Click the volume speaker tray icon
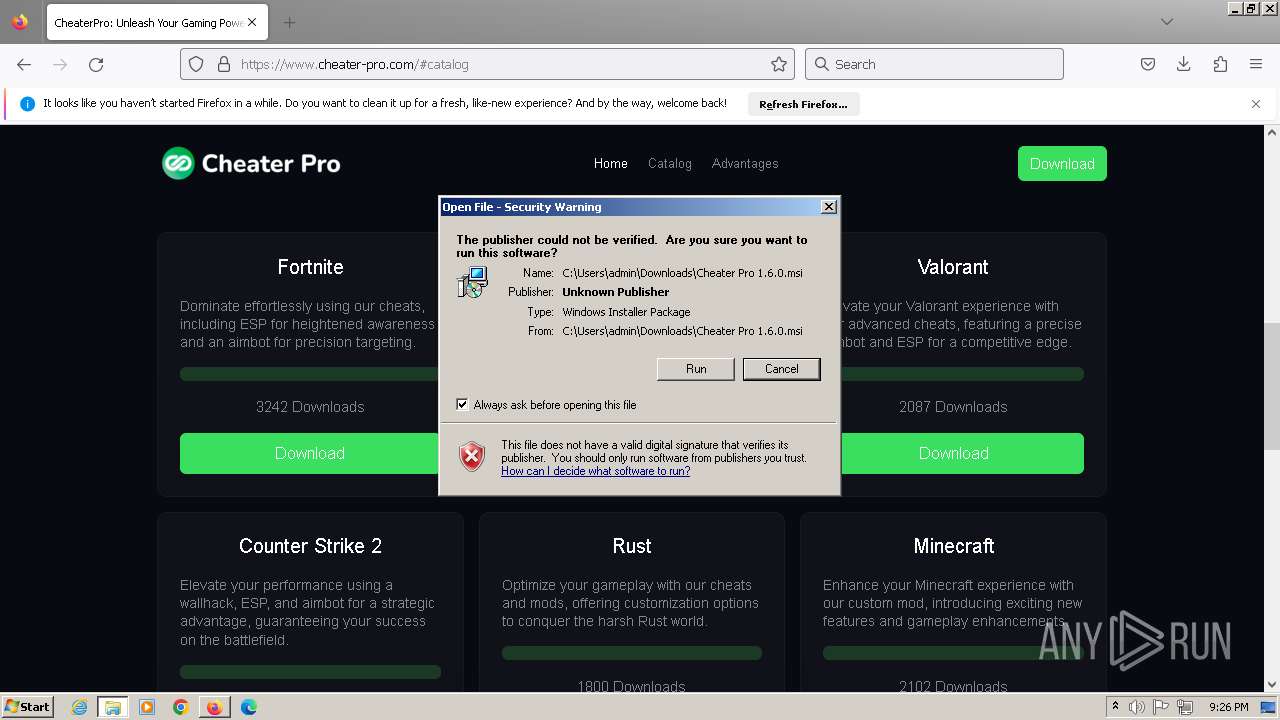 tap(1137, 707)
